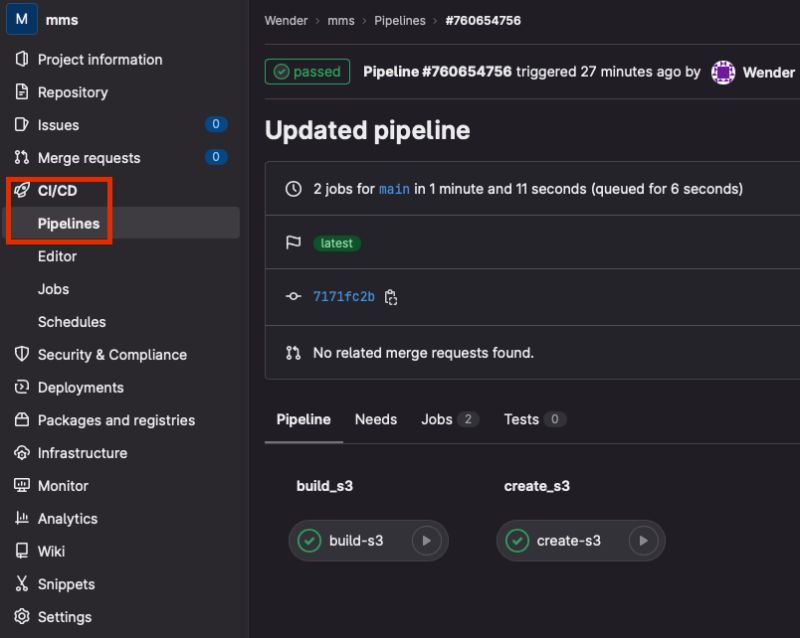Switch to the Needs tab
Image resolution: width=800 pixels, height=638 pixels.
376,420
